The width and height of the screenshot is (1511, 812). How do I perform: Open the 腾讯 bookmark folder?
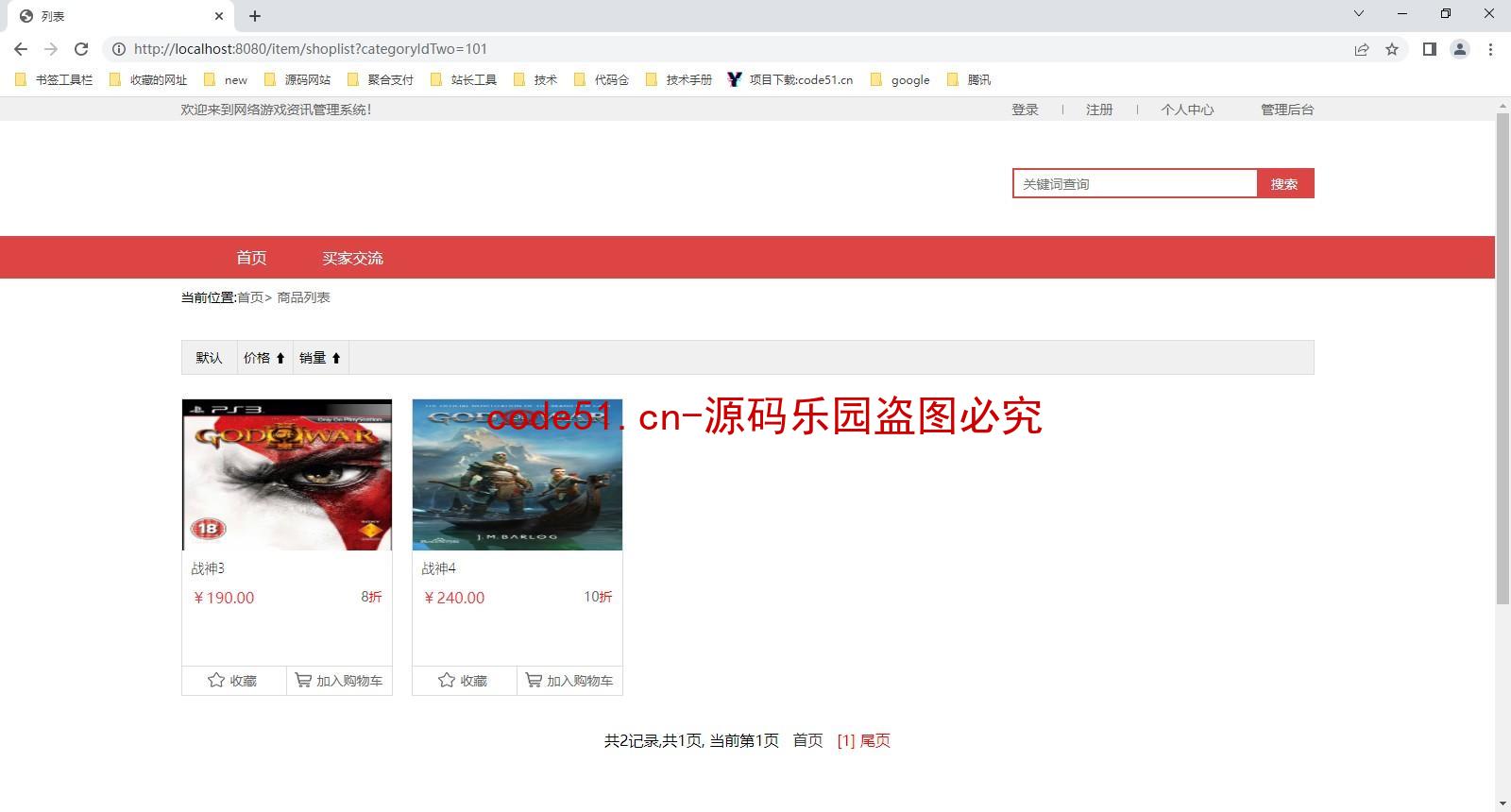pos(969,80)
